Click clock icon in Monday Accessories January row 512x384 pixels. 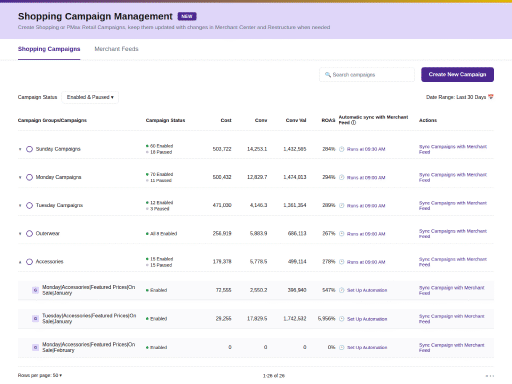(342, 290)
